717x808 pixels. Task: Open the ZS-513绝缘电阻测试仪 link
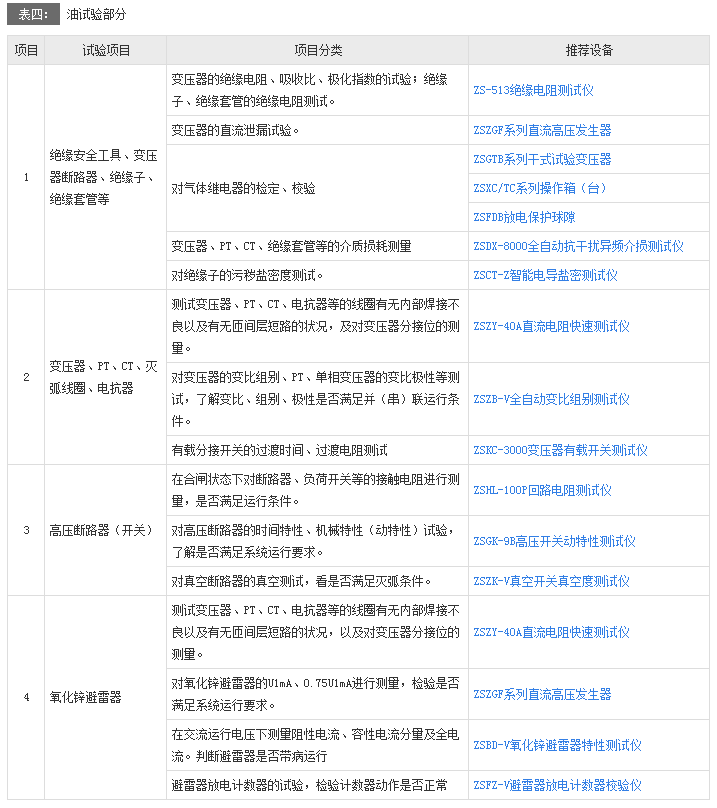pos(533,90)
